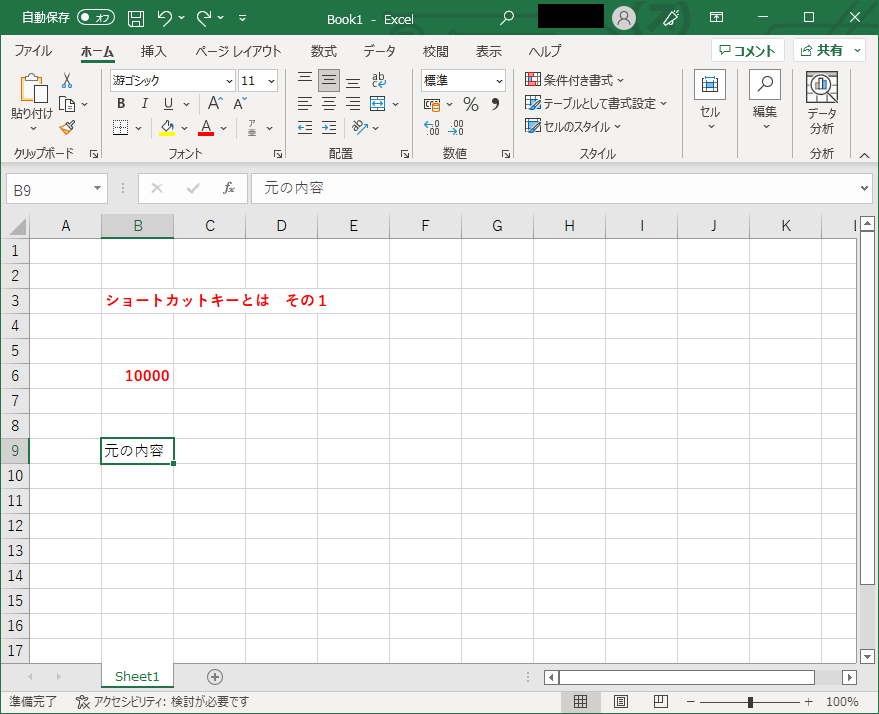The image size is (879, 714).
Task: Click the Borders icon
Action: click(x=121, y=128)
